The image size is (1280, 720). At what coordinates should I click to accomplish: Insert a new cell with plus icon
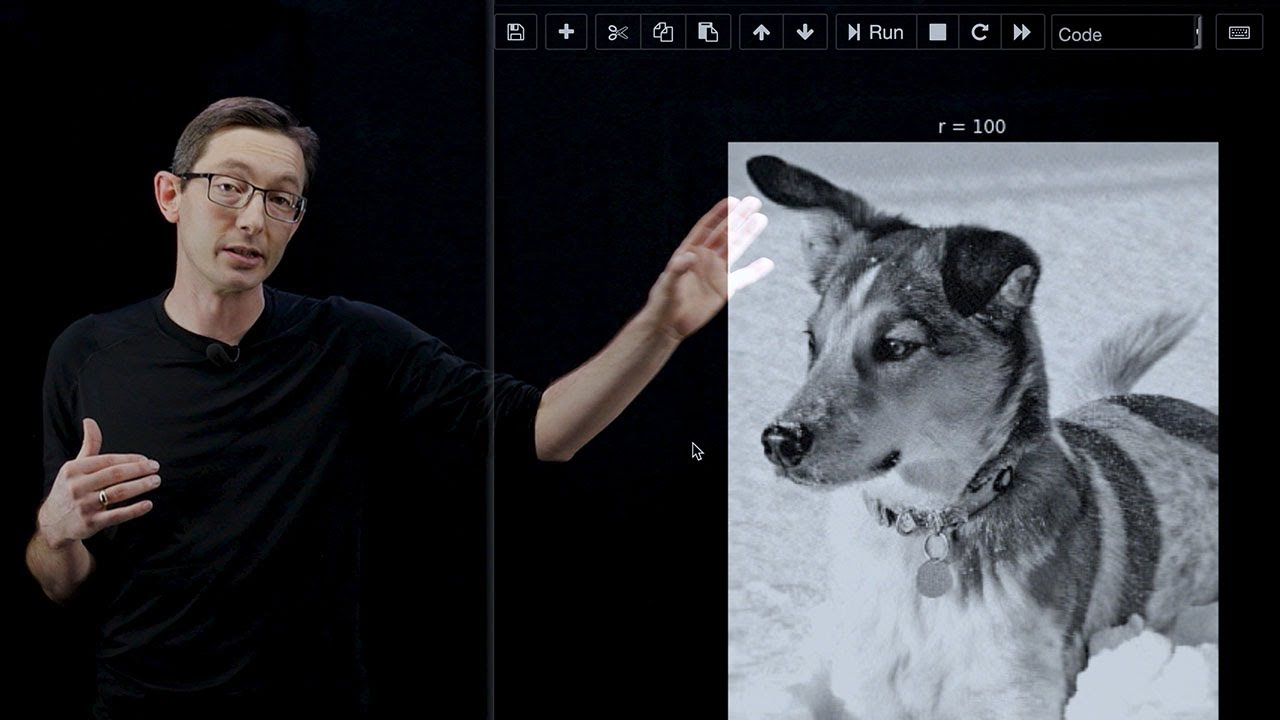566,32
